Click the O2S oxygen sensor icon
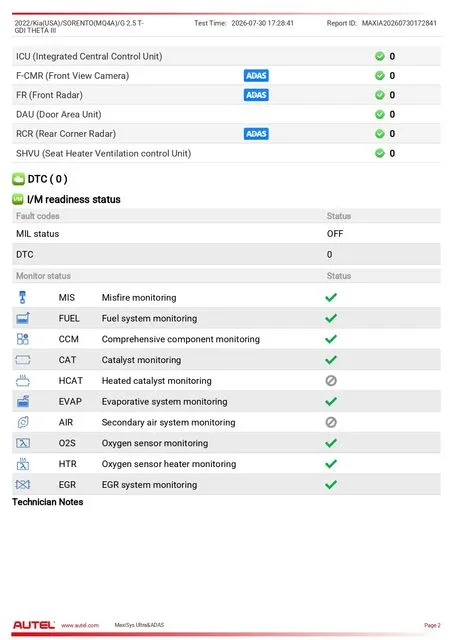453x640 pixels. coord(23,443)
